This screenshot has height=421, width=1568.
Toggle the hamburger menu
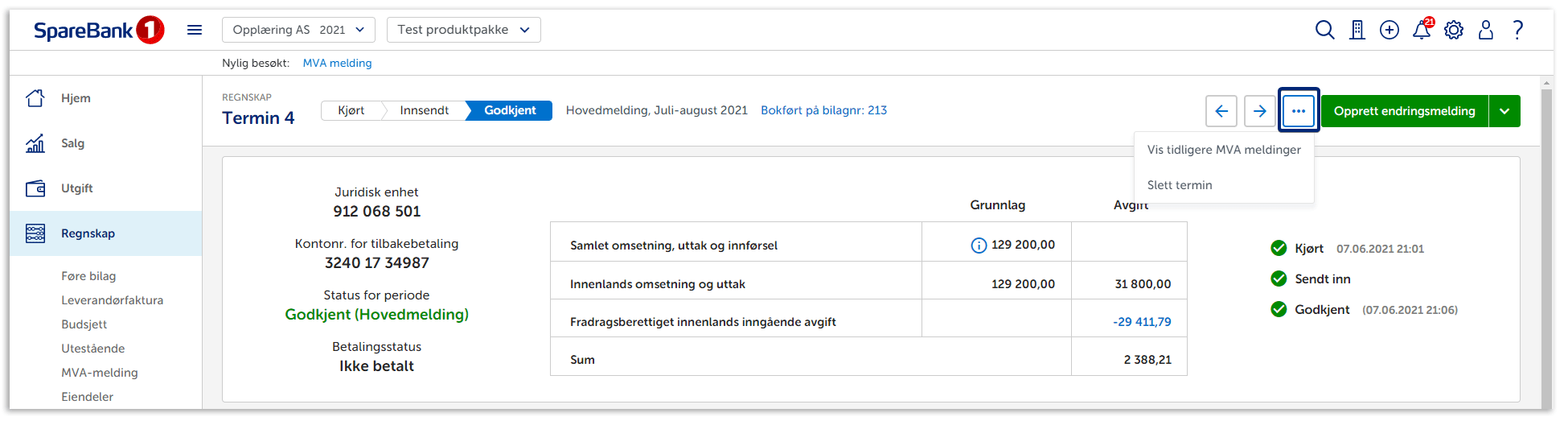[195, 30]
